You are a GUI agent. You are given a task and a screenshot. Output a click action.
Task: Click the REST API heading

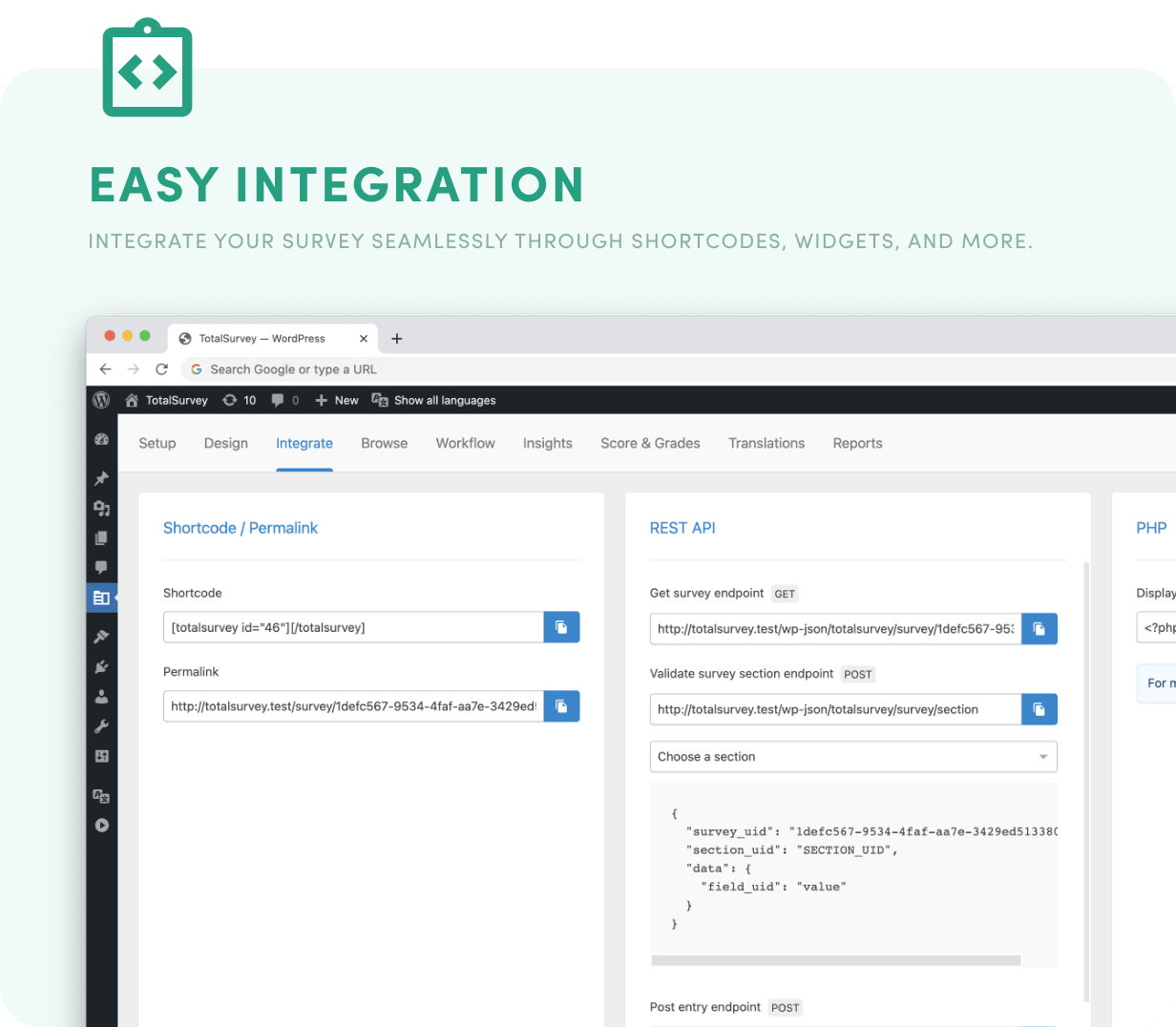click(682, 528)
